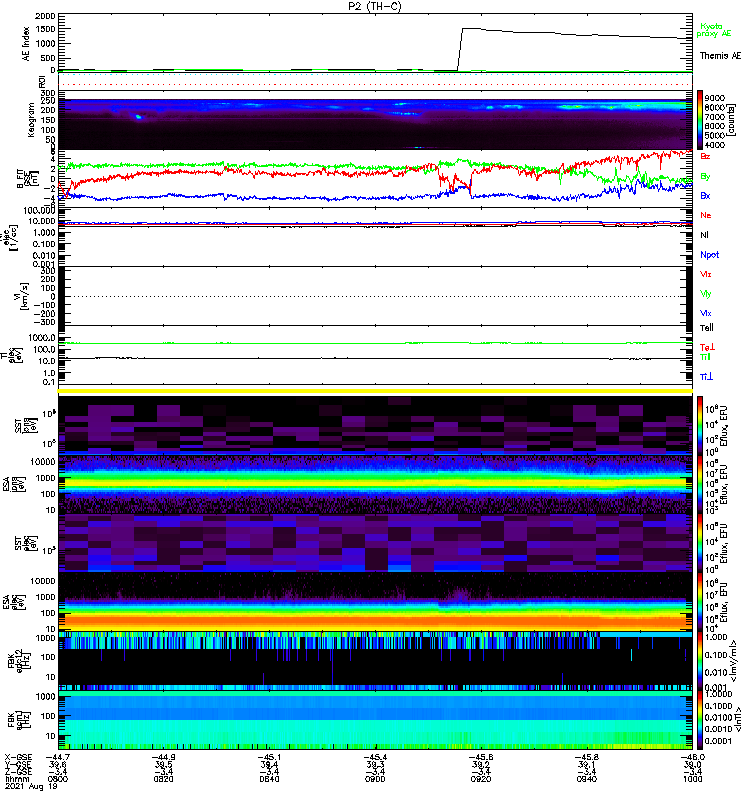The height and width of the screenshot is (800, 750).
Task: Click the FBK scm nT color bar
Action: coord(700,720)
